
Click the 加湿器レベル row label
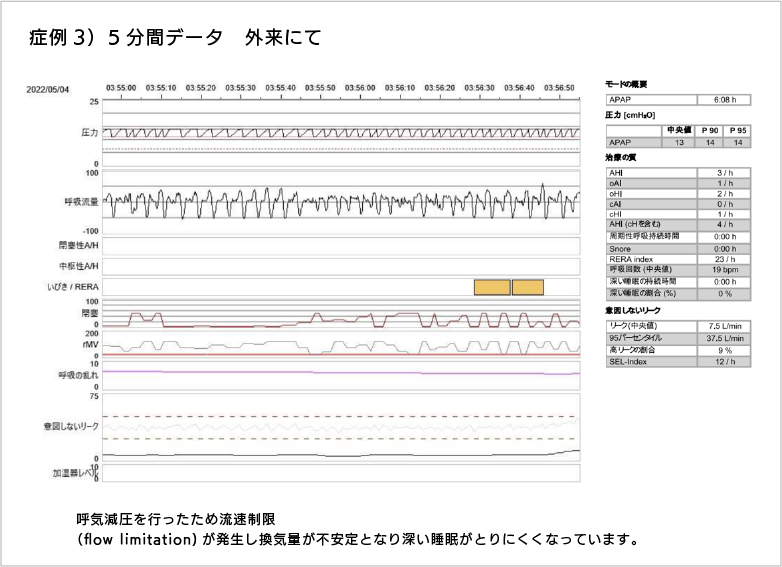[x=75, y=473]
